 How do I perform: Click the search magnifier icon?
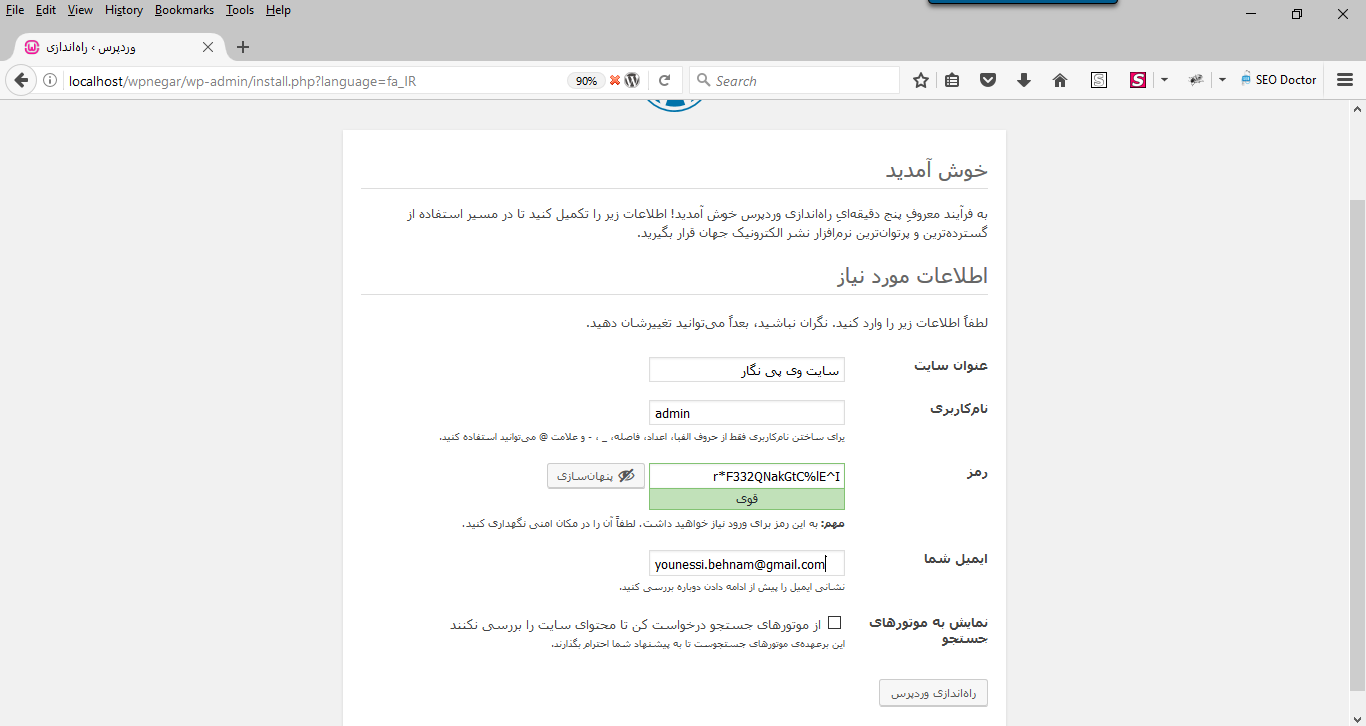click(x=703, y=81)
